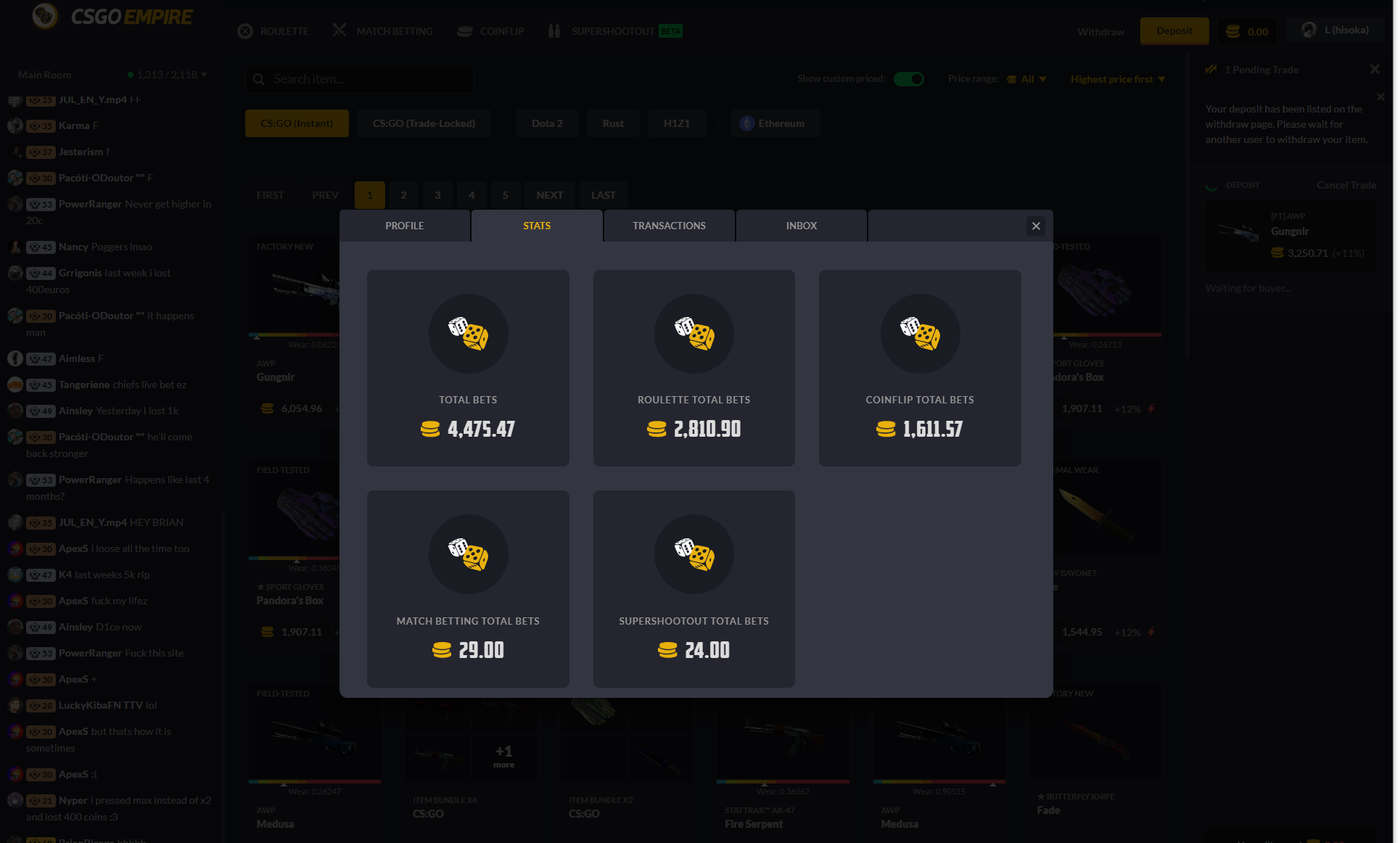This screenshot has height=843, width=1400.
Task: Open the L (hisoka) profile avatar
Action: pyautogui.click(x=1309, y=30)
